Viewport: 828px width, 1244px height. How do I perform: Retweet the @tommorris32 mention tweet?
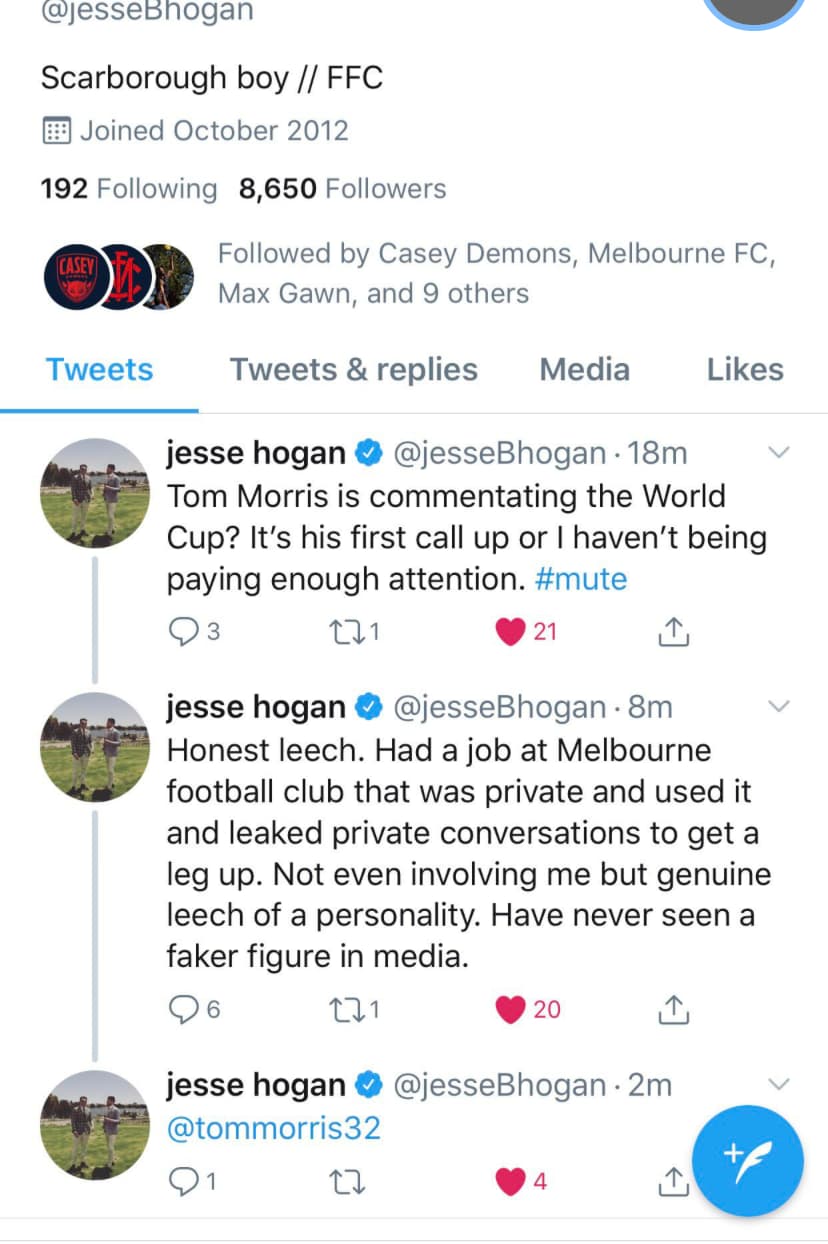347,1182
